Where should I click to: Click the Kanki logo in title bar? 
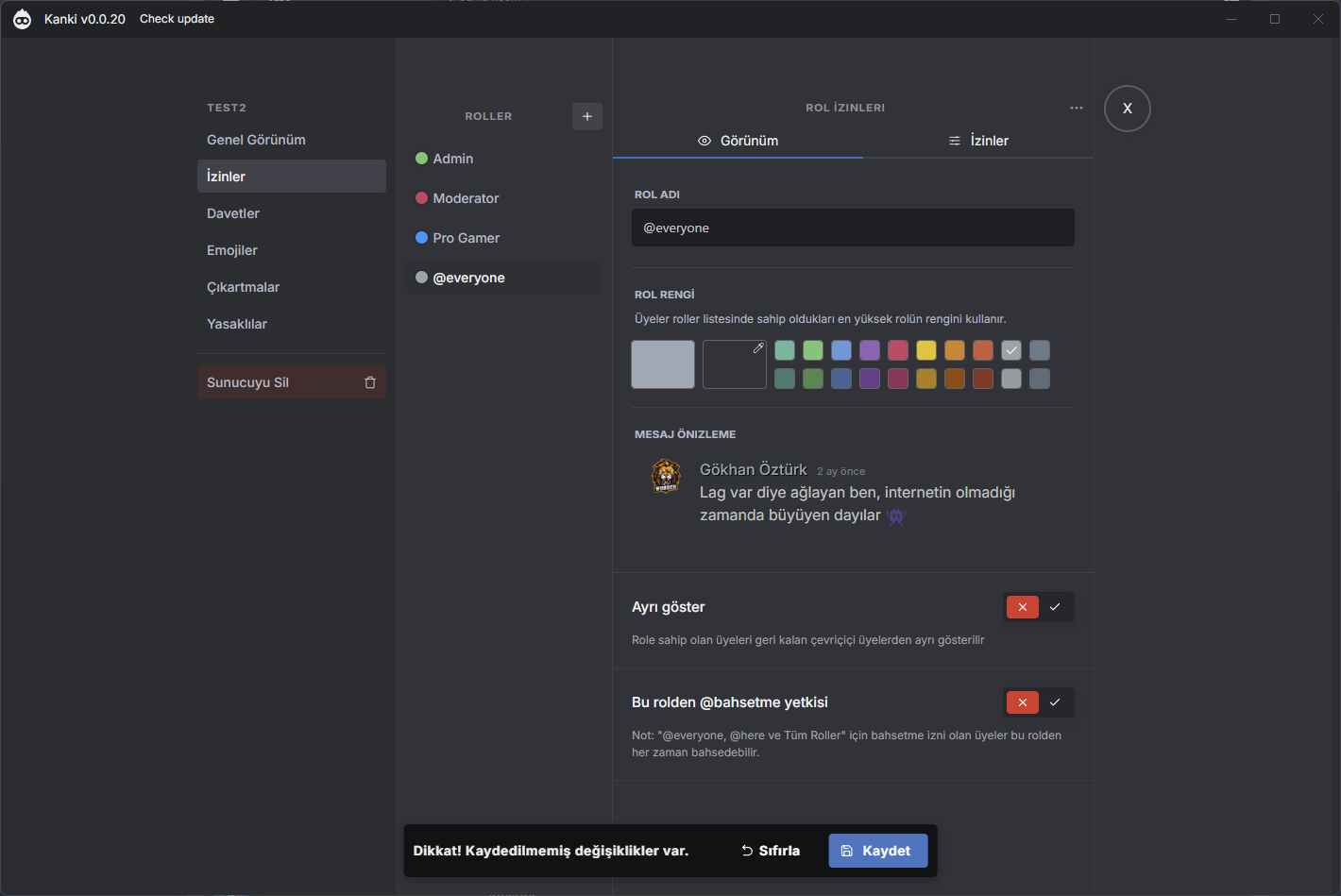(23, 19)
